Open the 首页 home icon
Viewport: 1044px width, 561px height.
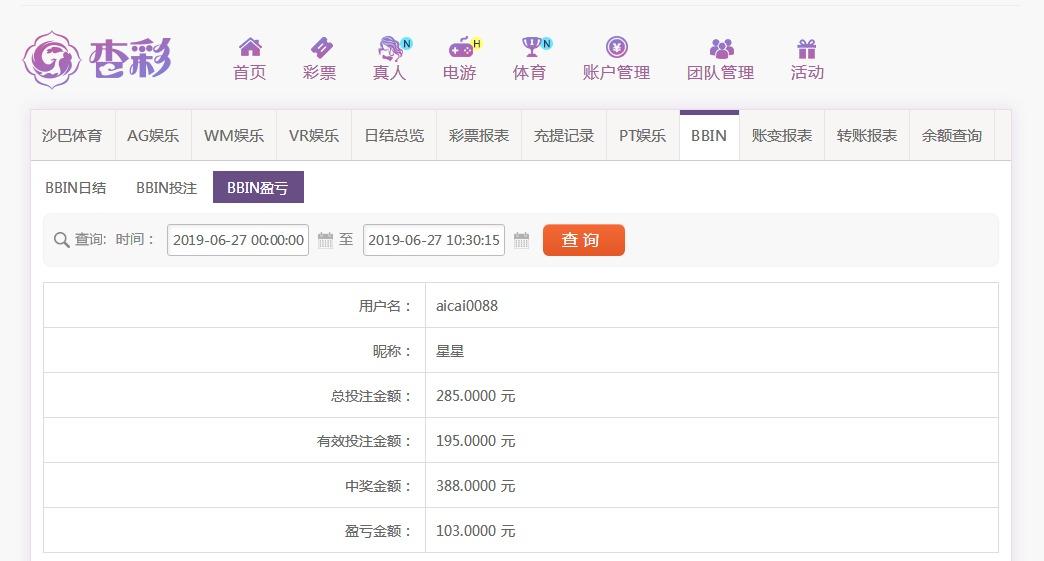(x=250, y=47)
